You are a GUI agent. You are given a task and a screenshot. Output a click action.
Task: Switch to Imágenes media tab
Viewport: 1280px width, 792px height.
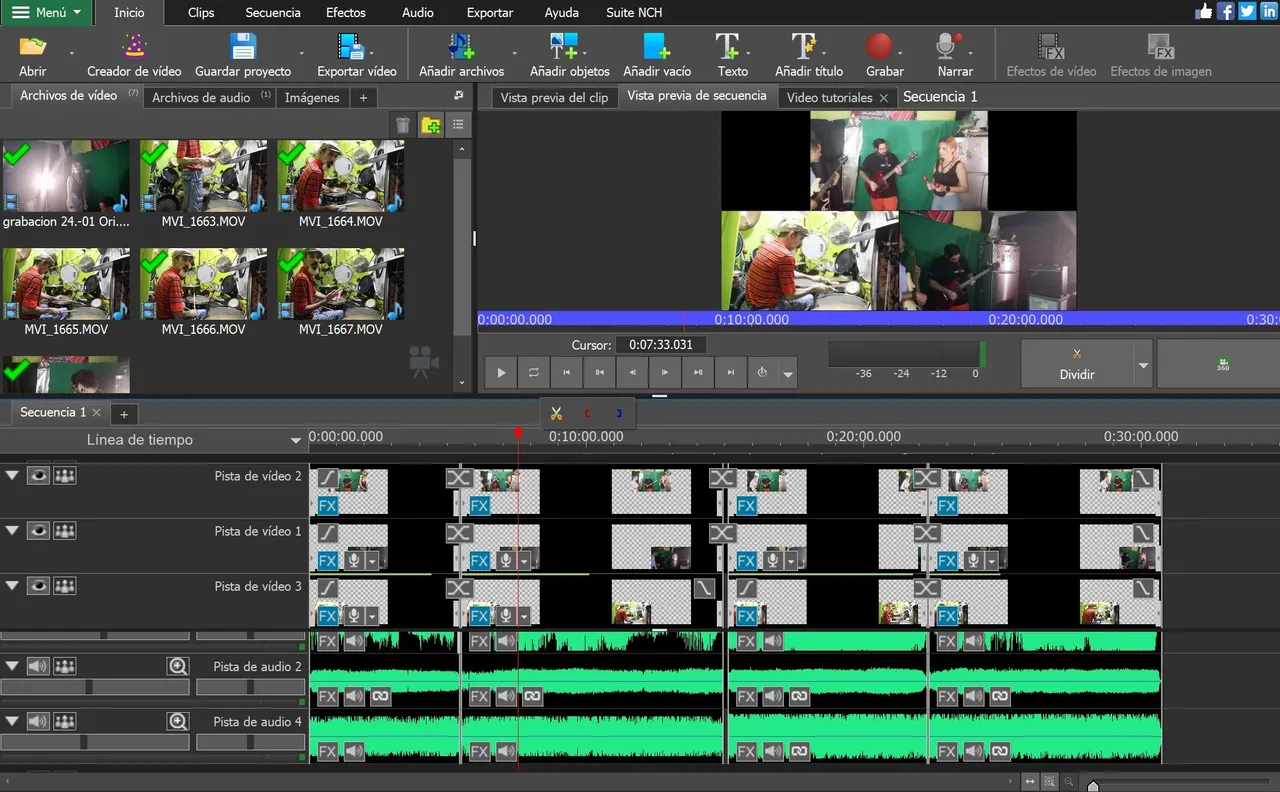[x=312, y=97]
